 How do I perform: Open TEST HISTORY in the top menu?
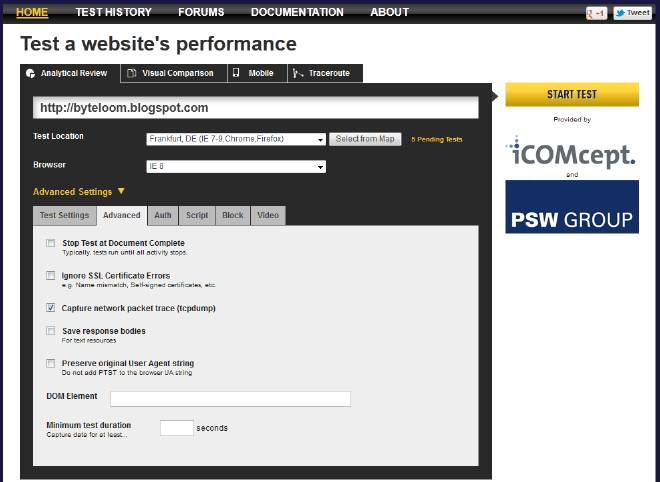pos(114,12)
